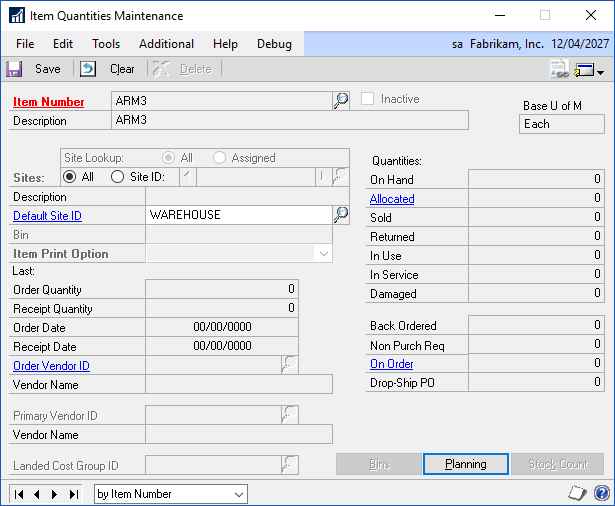Click the Order Date field

[x=222, y=327]
